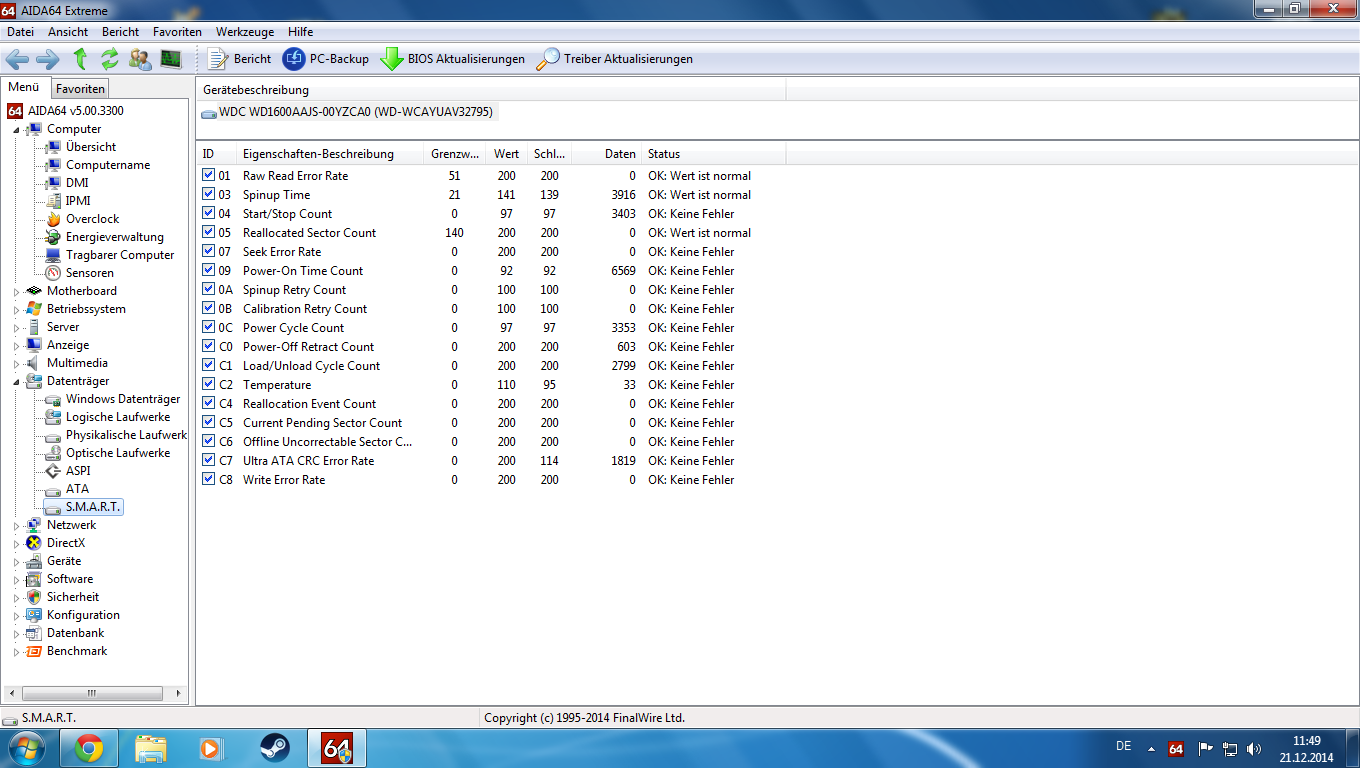The image size is (1360, 768).
Task: Launch Google Chrome from the taskbar
Action: [x=88, y=747]
